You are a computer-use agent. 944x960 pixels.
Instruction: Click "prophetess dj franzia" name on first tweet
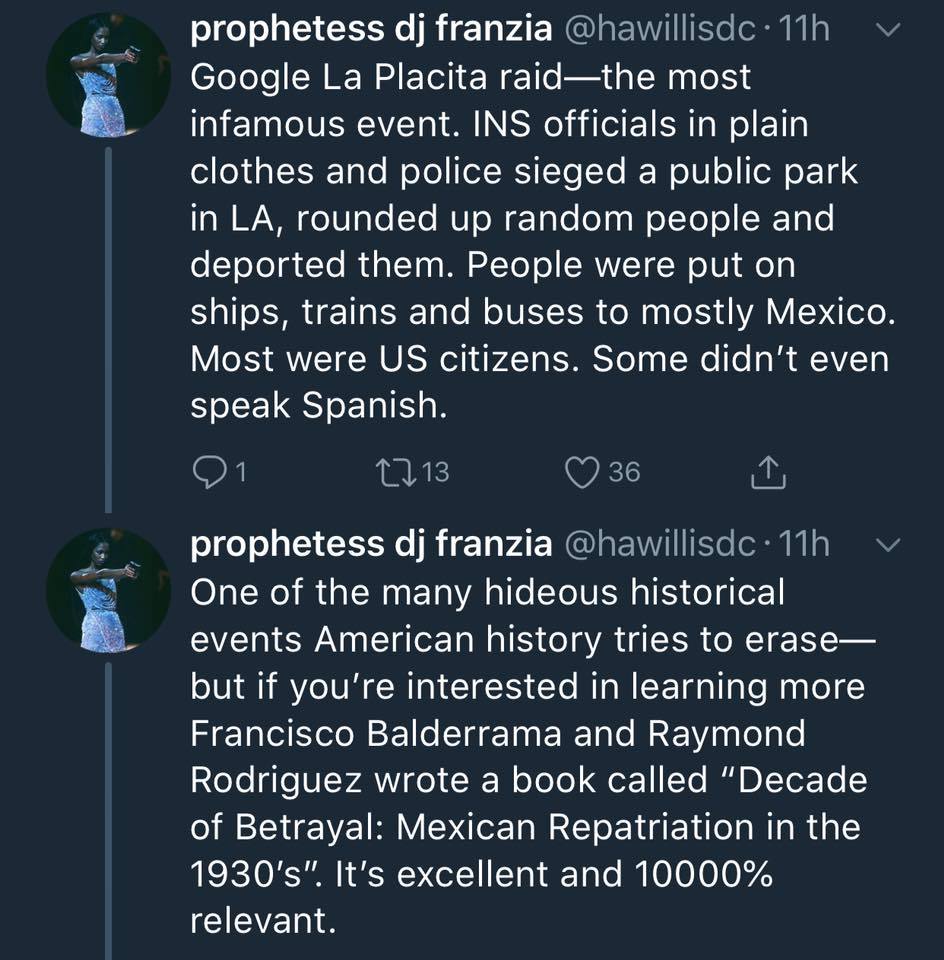click(x=371, y=30)
